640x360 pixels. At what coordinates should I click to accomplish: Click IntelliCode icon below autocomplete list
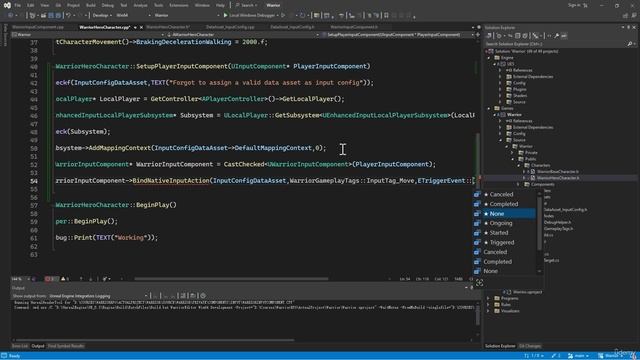coord(480,282)
